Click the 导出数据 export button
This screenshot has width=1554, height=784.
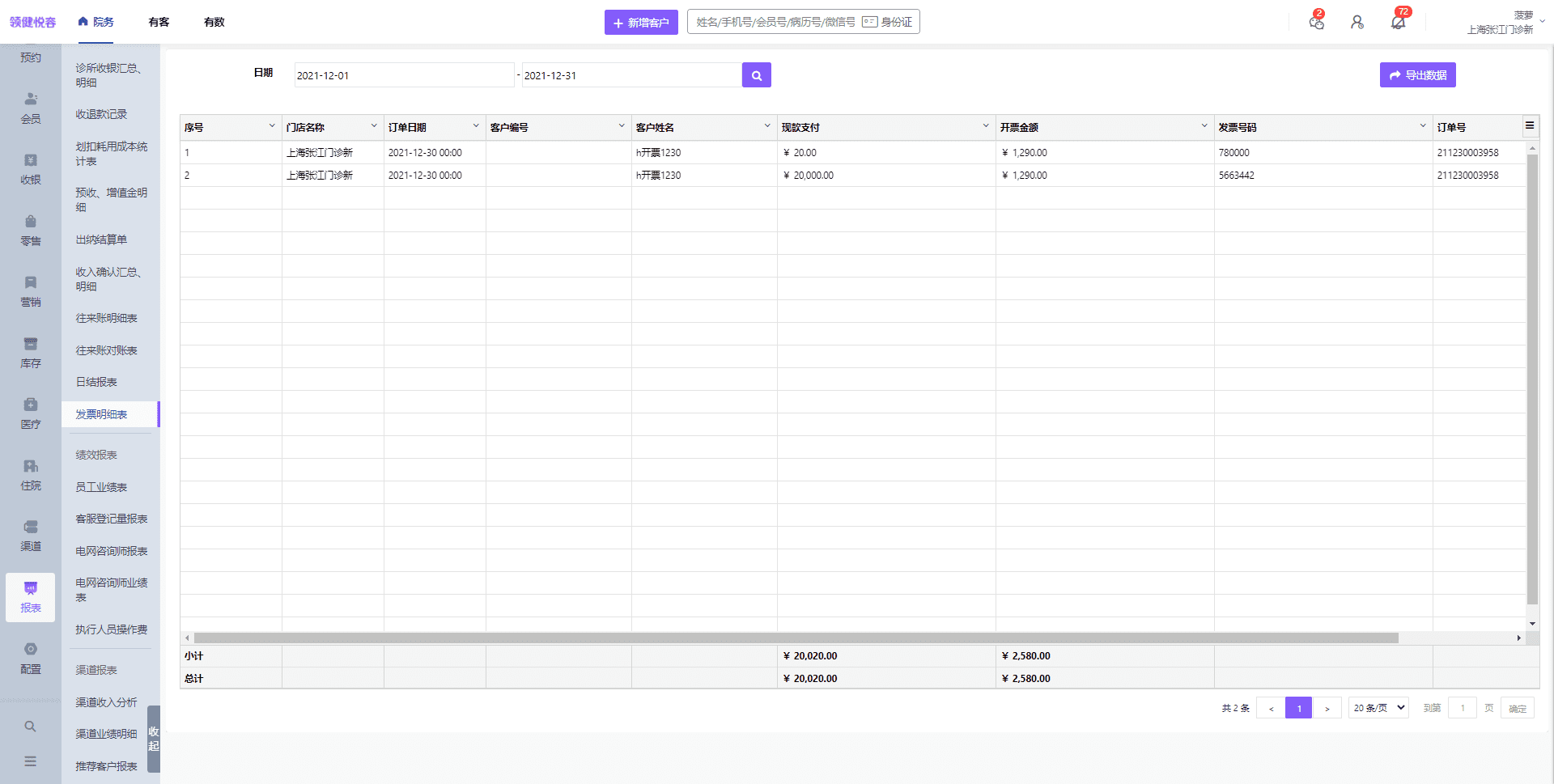click(x=1417, y=75)
